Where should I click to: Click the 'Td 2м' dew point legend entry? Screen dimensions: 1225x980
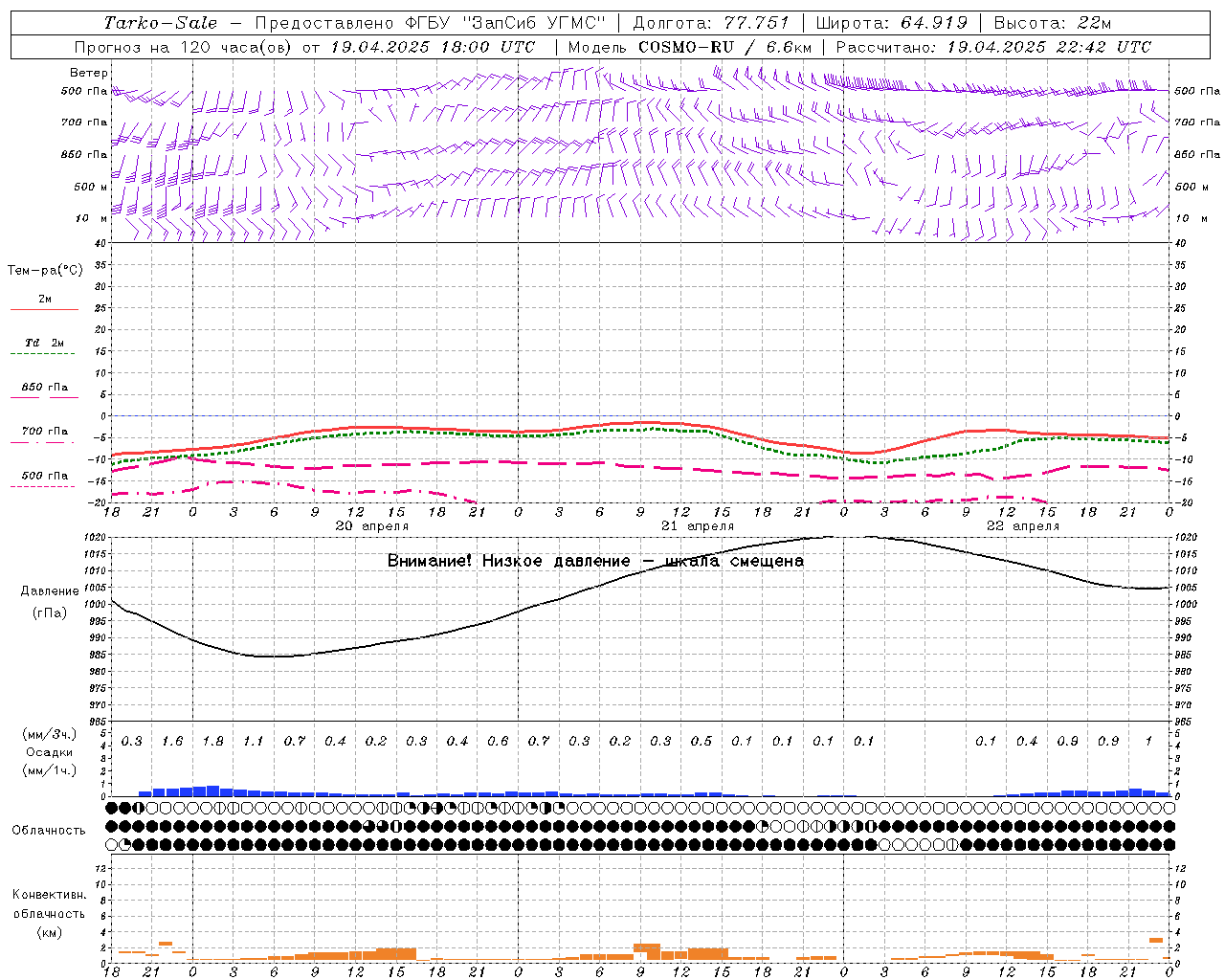point(44,343)
